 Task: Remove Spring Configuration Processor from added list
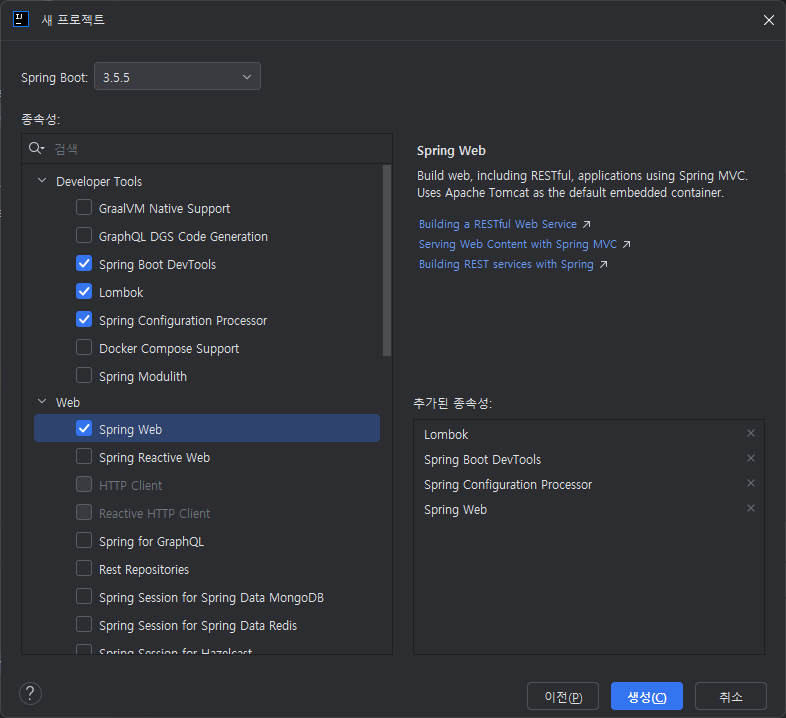(750, 483)
